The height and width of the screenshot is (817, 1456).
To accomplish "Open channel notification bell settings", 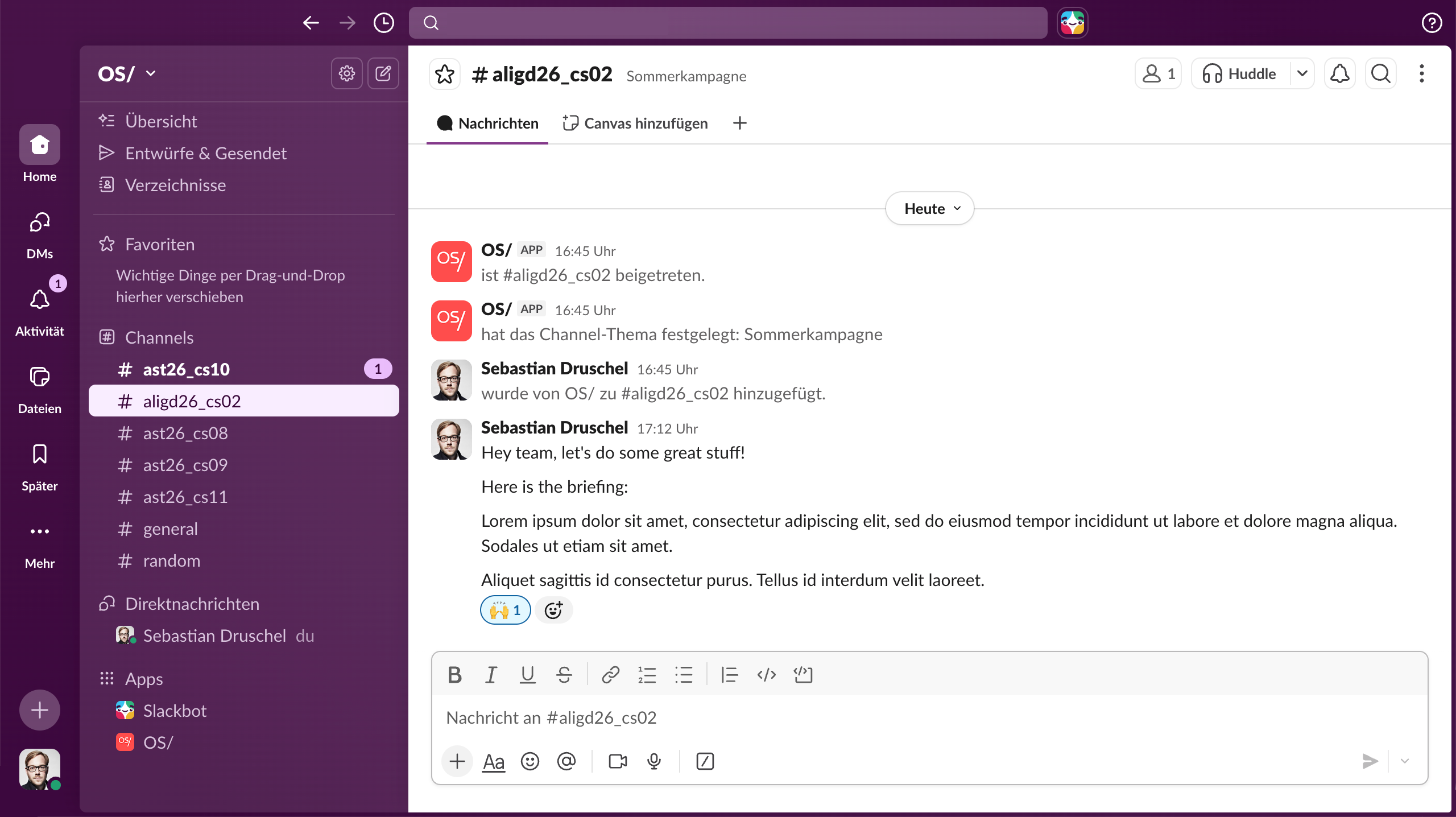I will (x=1340, y=74).
